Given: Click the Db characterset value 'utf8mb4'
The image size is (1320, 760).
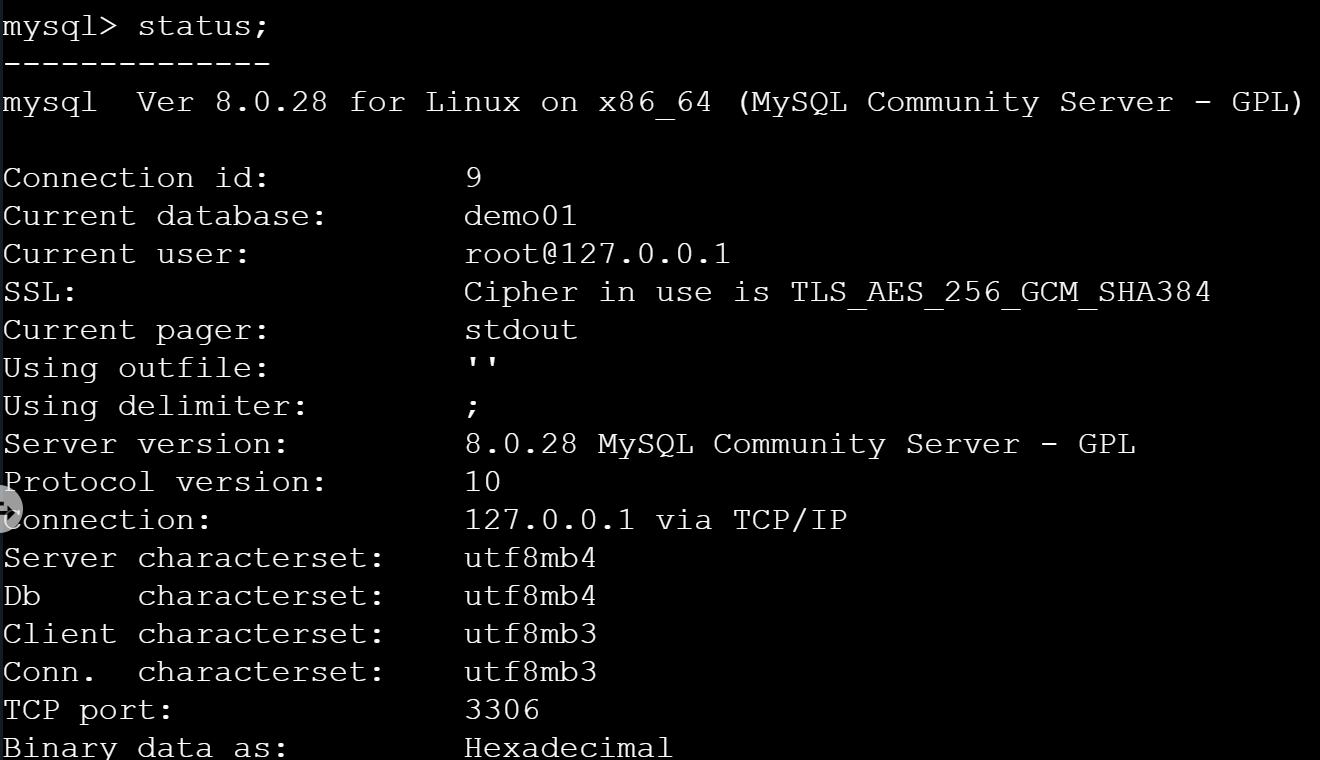Looking at the screenshot, I should 530,596.
